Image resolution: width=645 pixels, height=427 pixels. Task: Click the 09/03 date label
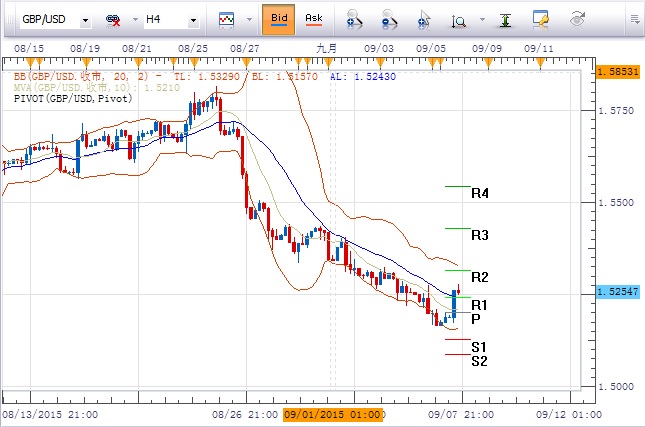pyautogui.click(x=379, y=49)
